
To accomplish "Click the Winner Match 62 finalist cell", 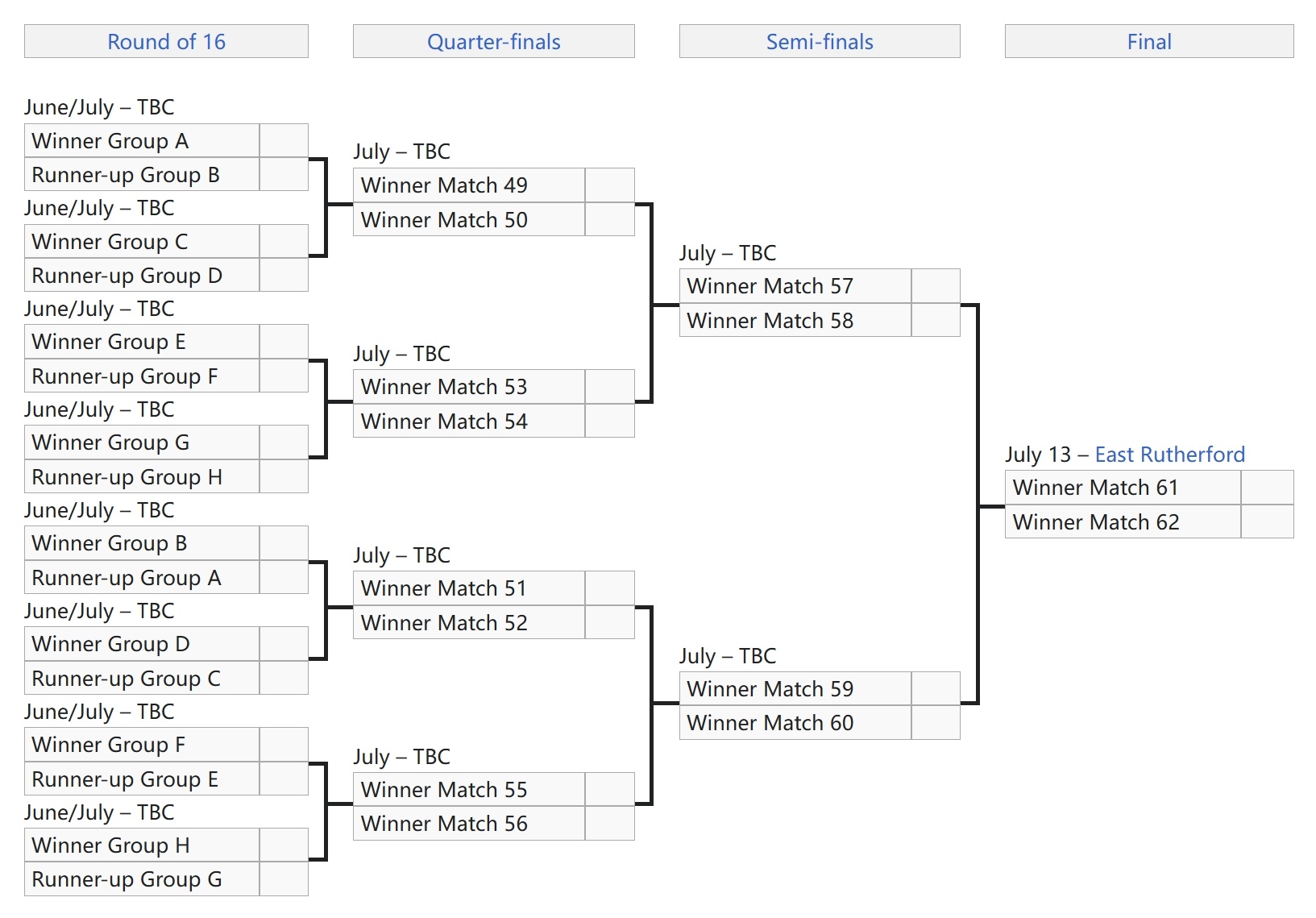I will click(x=1122, y=522).
